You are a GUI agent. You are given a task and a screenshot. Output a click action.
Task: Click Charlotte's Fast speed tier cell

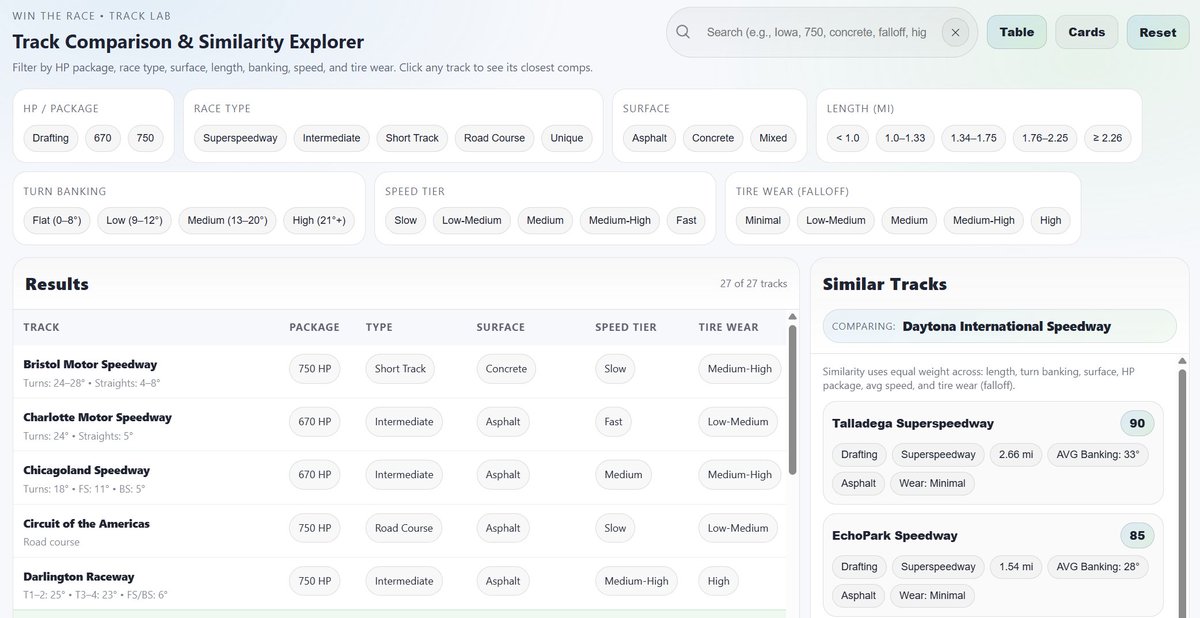613,422
